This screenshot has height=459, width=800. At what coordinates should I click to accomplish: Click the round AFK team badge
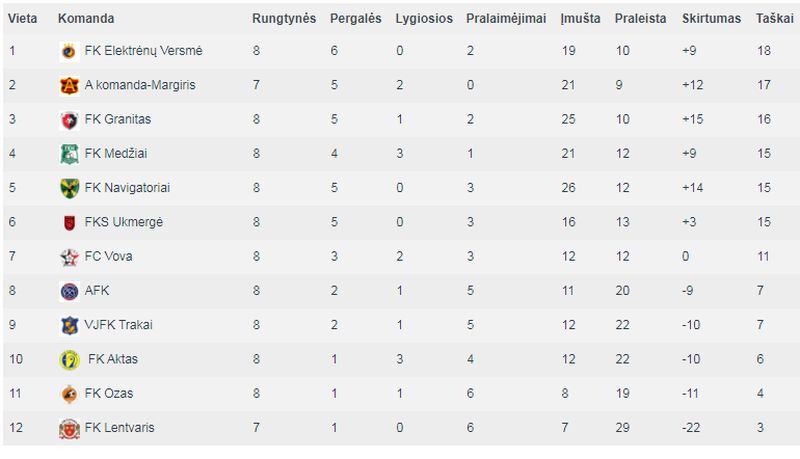click(69, 291)
